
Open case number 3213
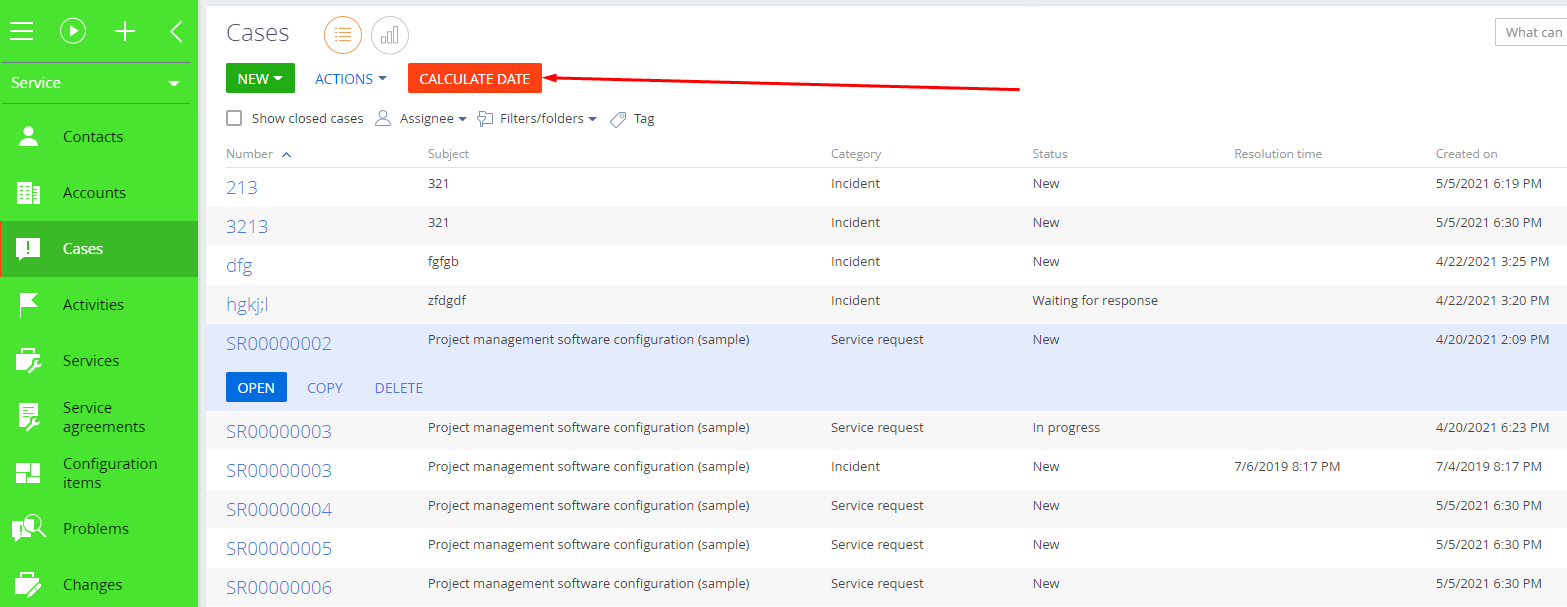click(x=247, y=226)
